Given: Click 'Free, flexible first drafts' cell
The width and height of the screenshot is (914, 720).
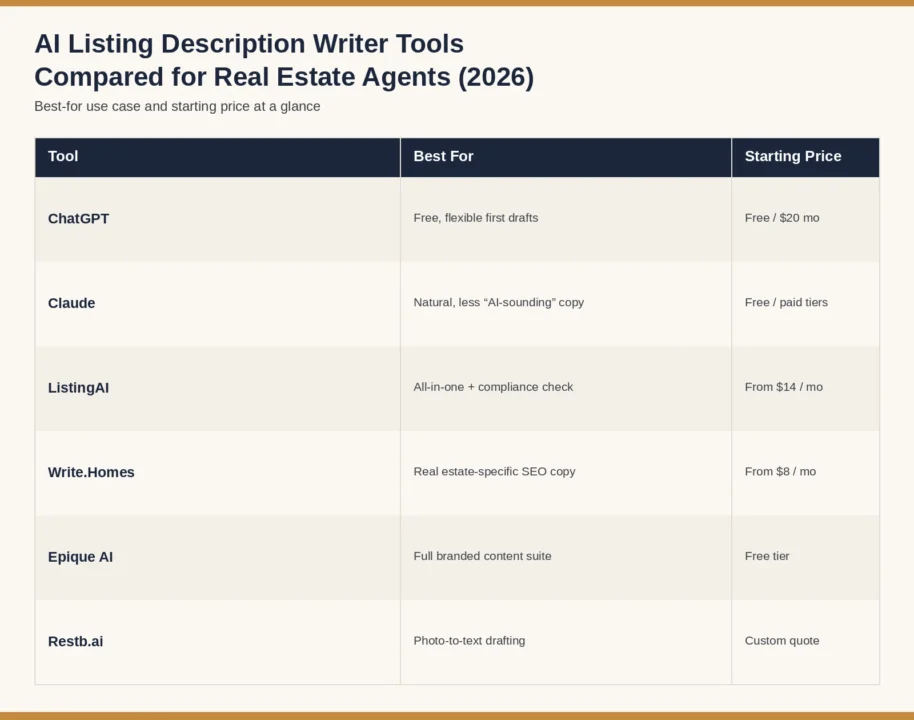Looking at the screenshot, I should point(566,219).
